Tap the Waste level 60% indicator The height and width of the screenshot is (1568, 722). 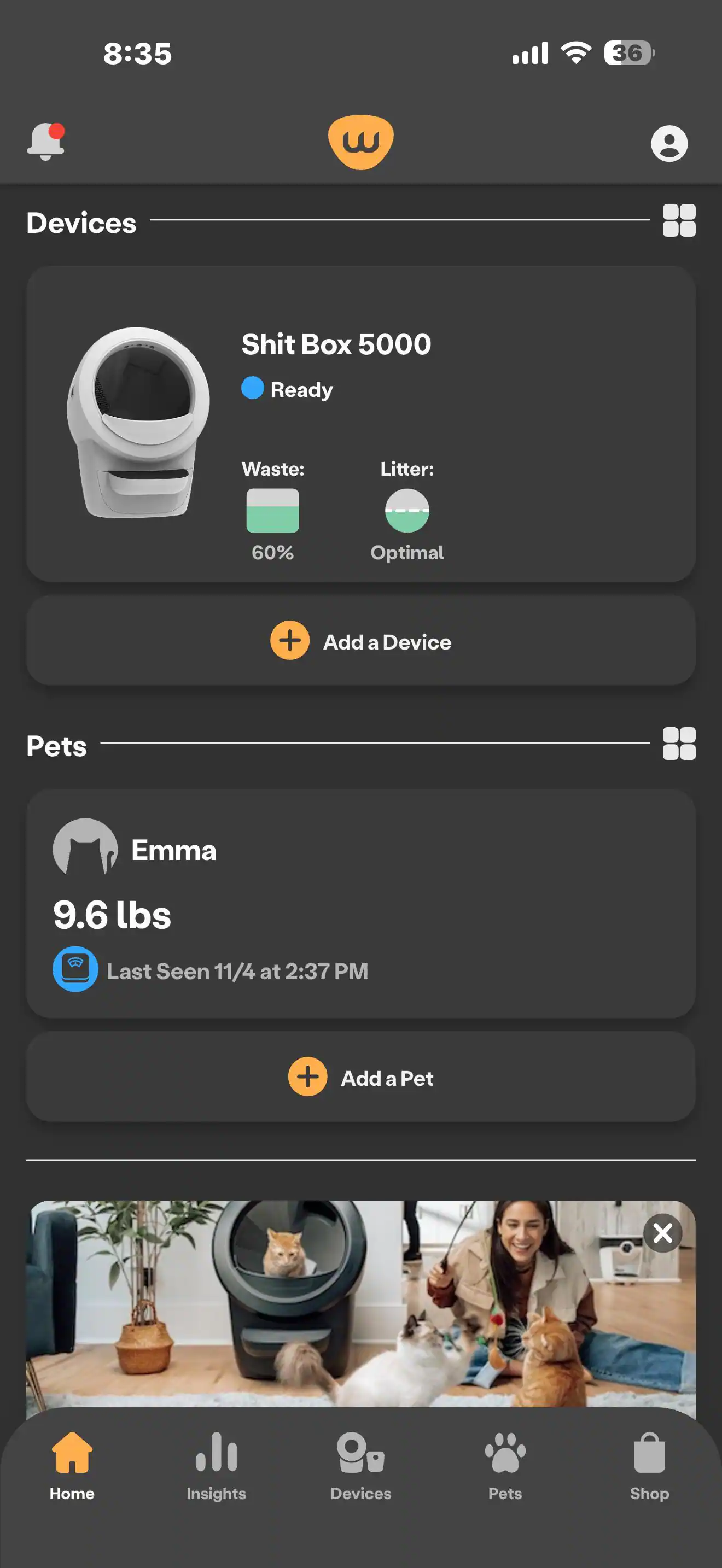273,511
